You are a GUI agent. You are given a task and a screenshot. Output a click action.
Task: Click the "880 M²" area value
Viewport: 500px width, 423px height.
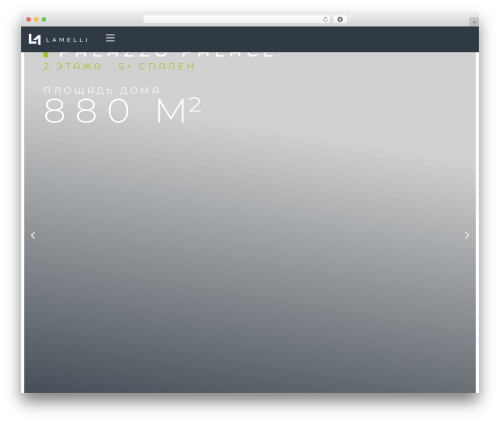(x=122, y=110)
